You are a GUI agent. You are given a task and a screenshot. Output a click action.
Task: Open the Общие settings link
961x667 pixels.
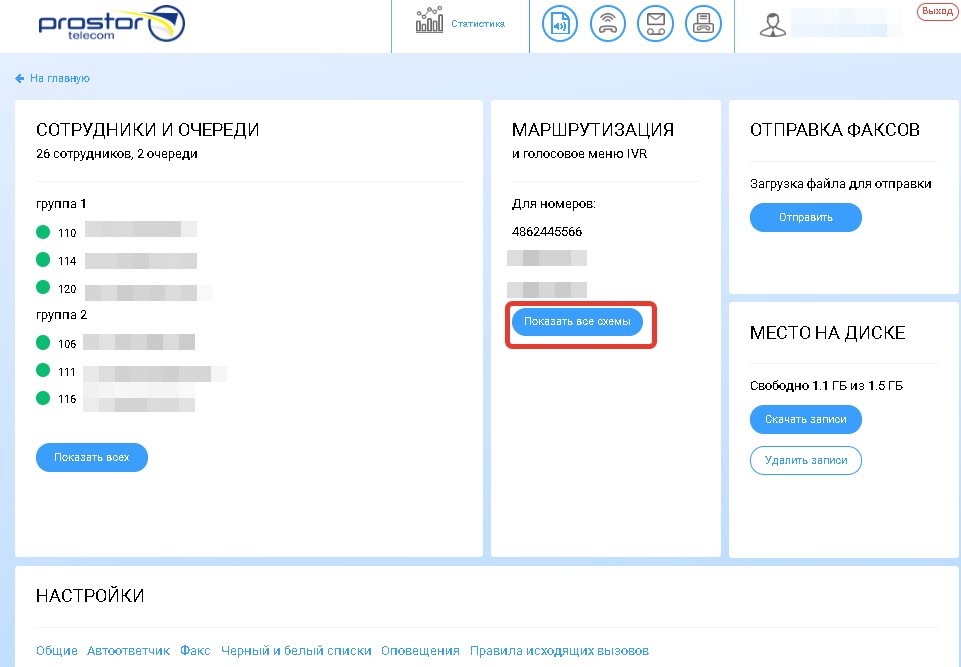tap(57, 650)
